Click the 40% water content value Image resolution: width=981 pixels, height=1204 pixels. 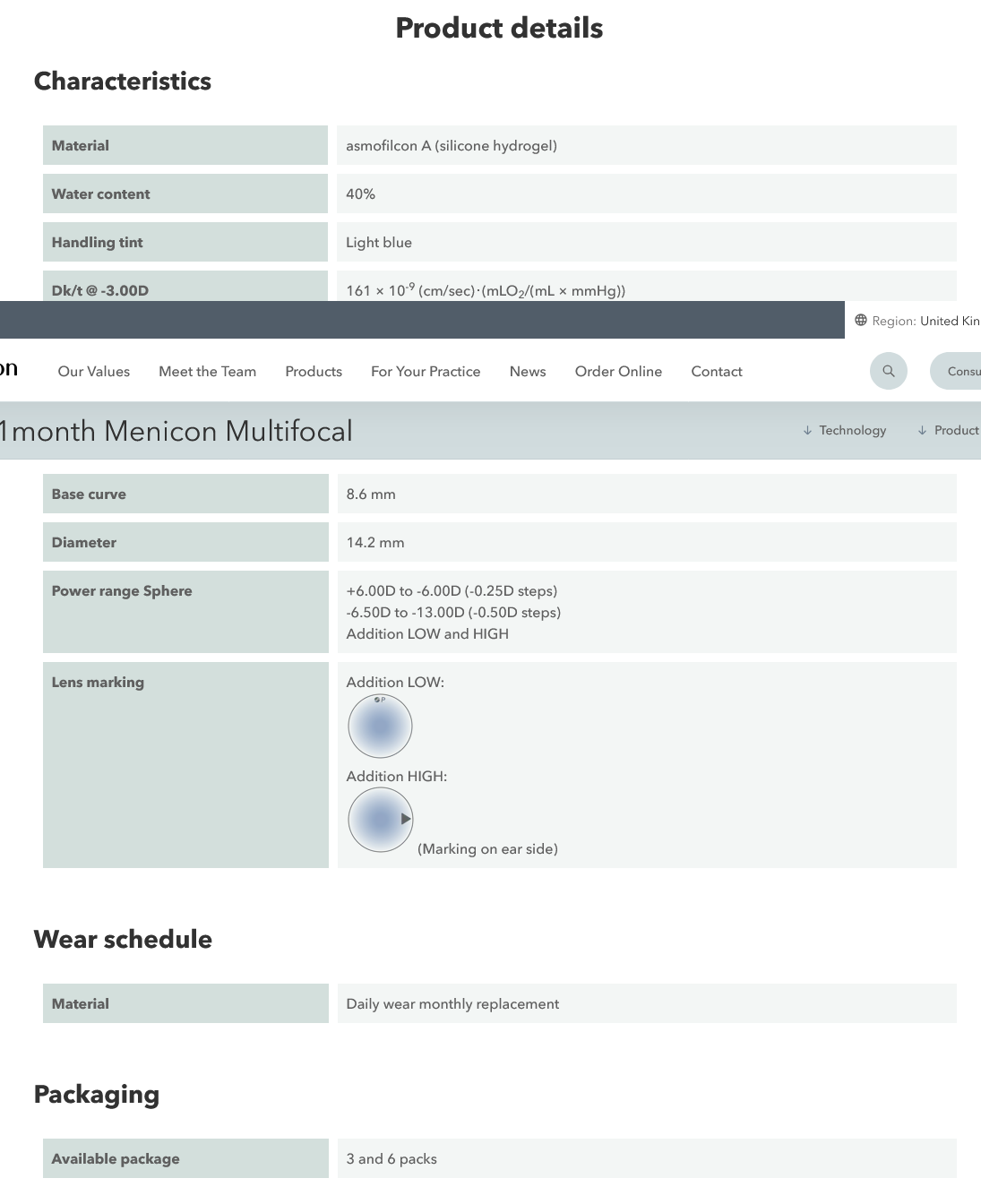pyautogui.click(x=361, y=194)
